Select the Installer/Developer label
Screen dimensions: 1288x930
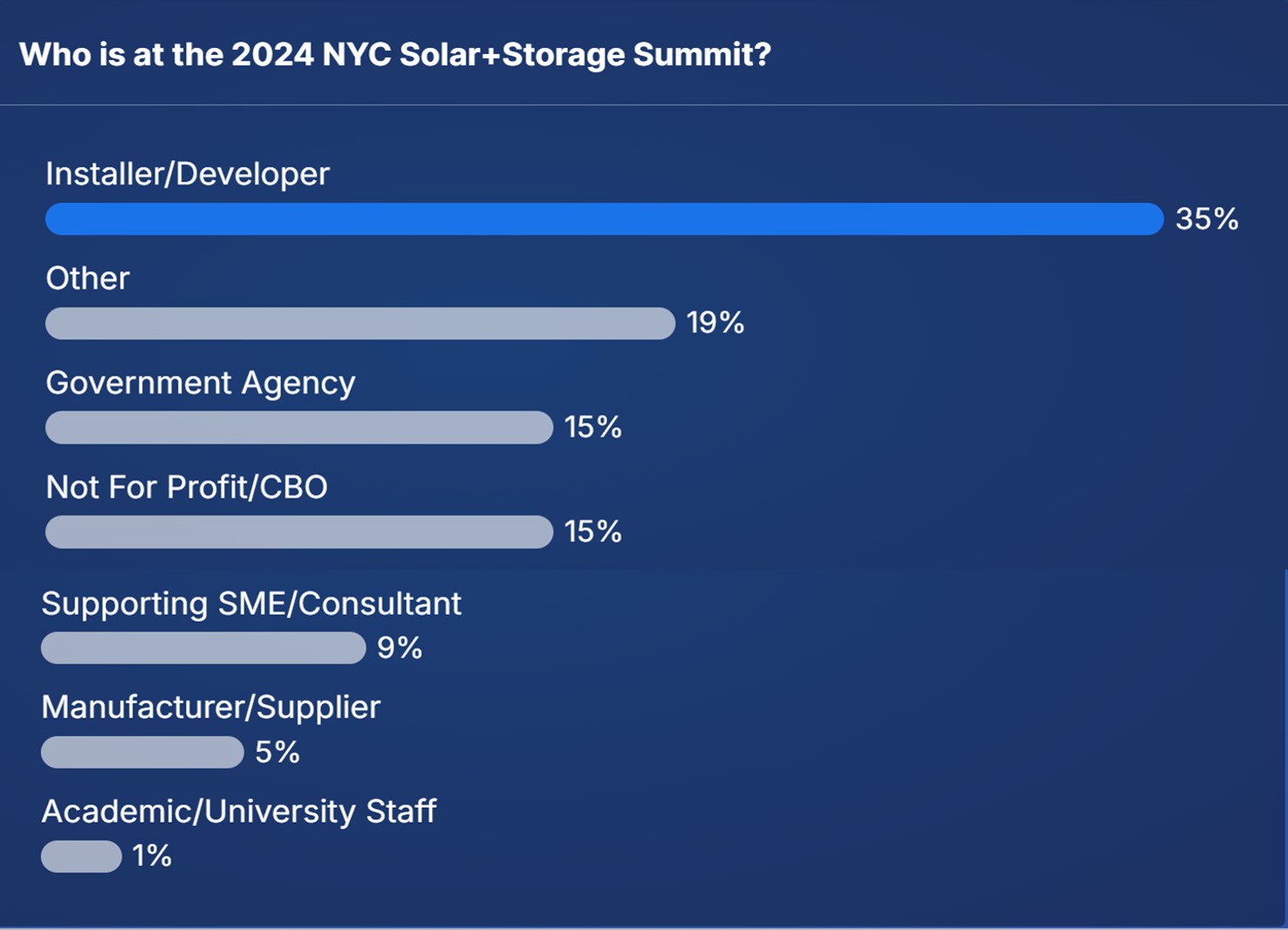188,174
